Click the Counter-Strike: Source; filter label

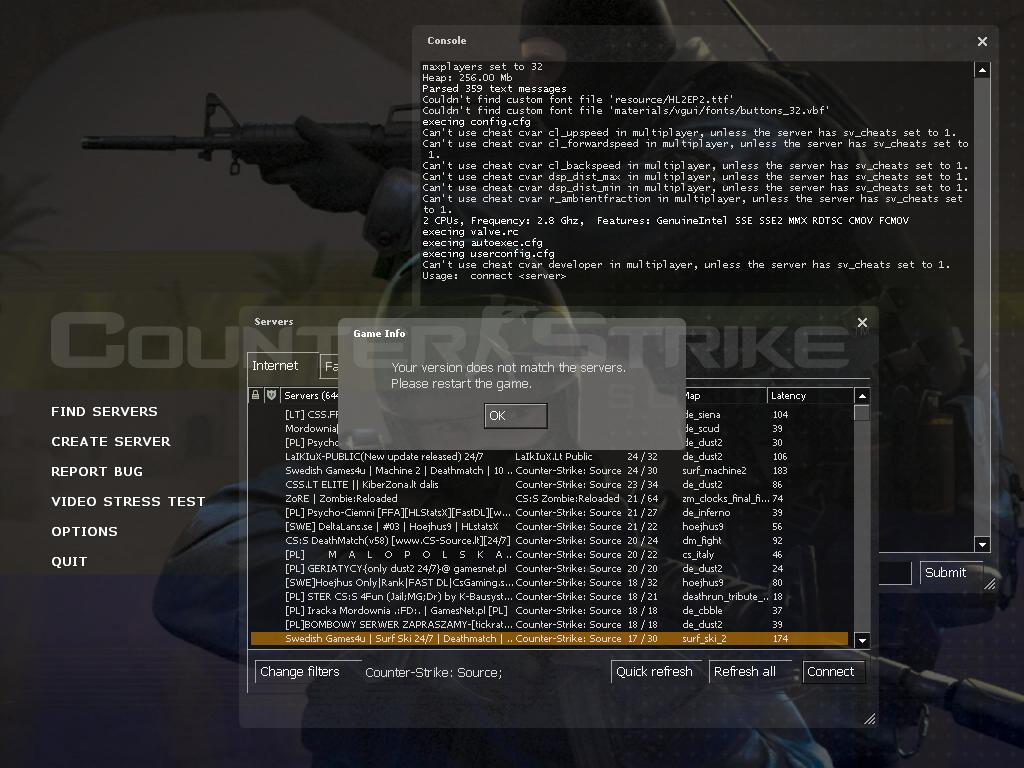pyautogui.click(x=434, y=672)
